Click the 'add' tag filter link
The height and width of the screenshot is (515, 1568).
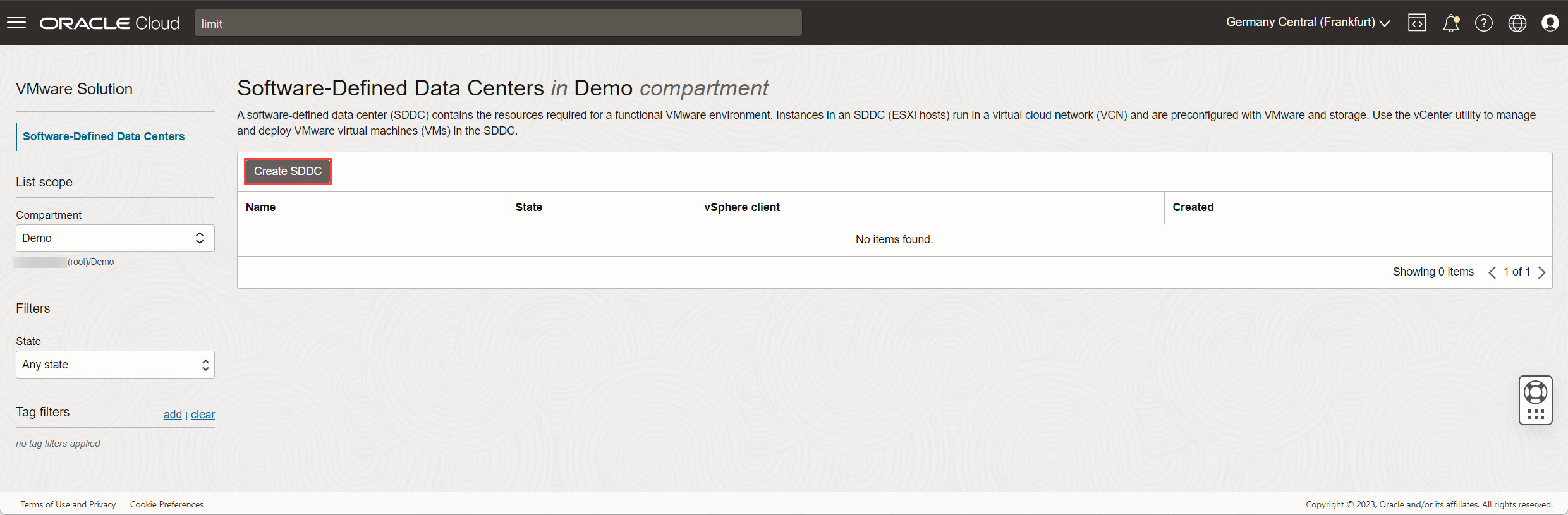pyautogui.click(x=173, y=415)
